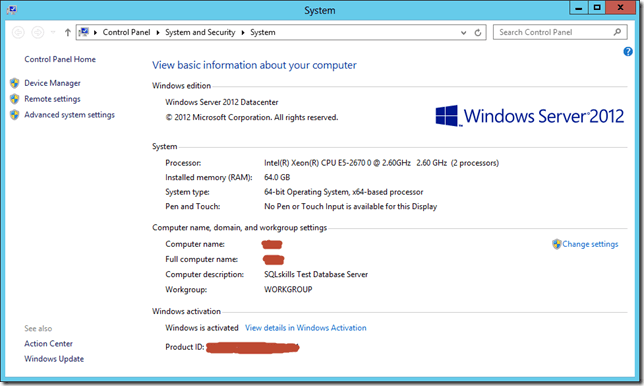Image resolution: width=644 pixels, height=386 pixels.
Task: Close the System window
Action: click(x=621, y=8)
